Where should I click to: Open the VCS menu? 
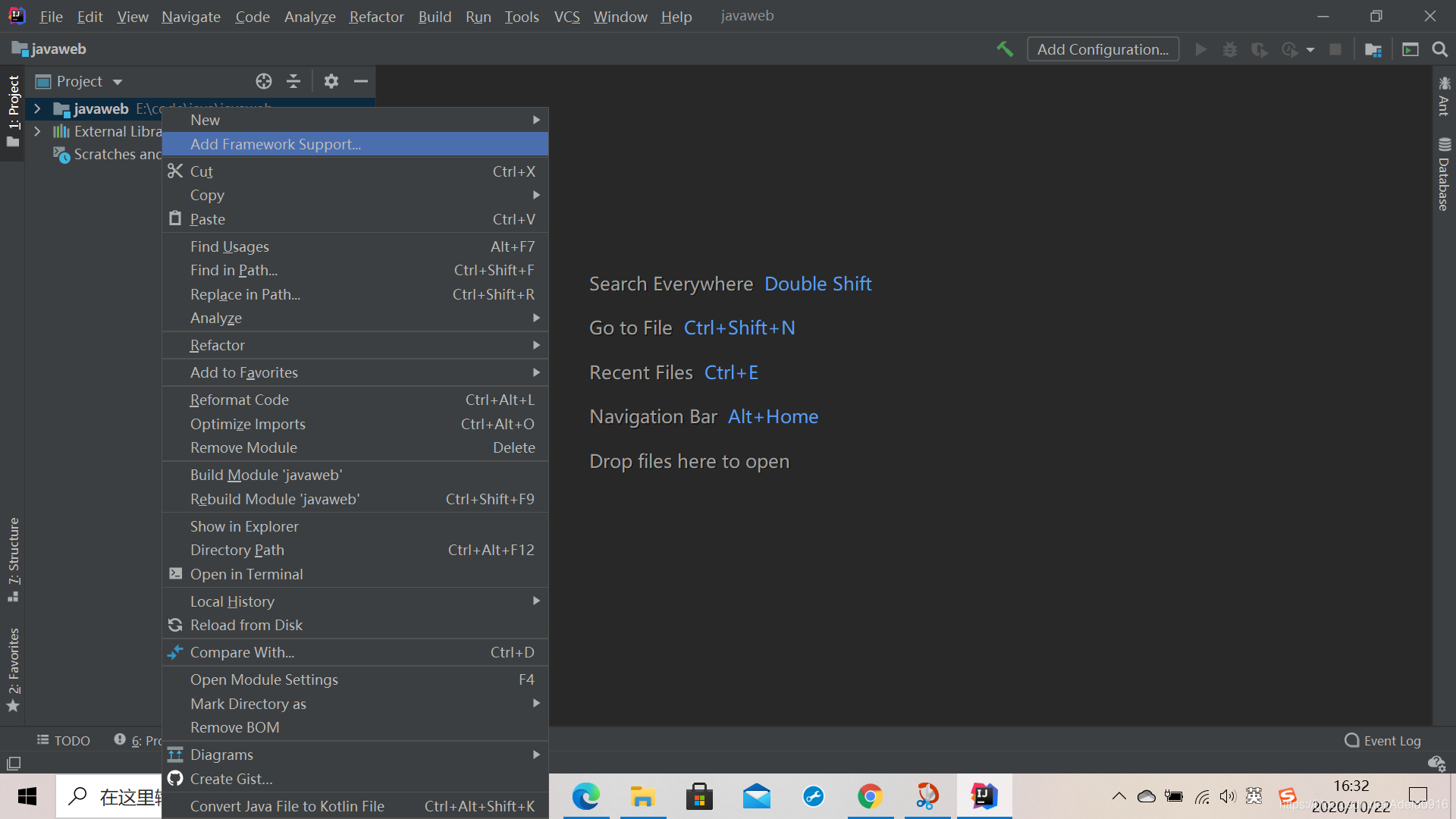(566, 16)
